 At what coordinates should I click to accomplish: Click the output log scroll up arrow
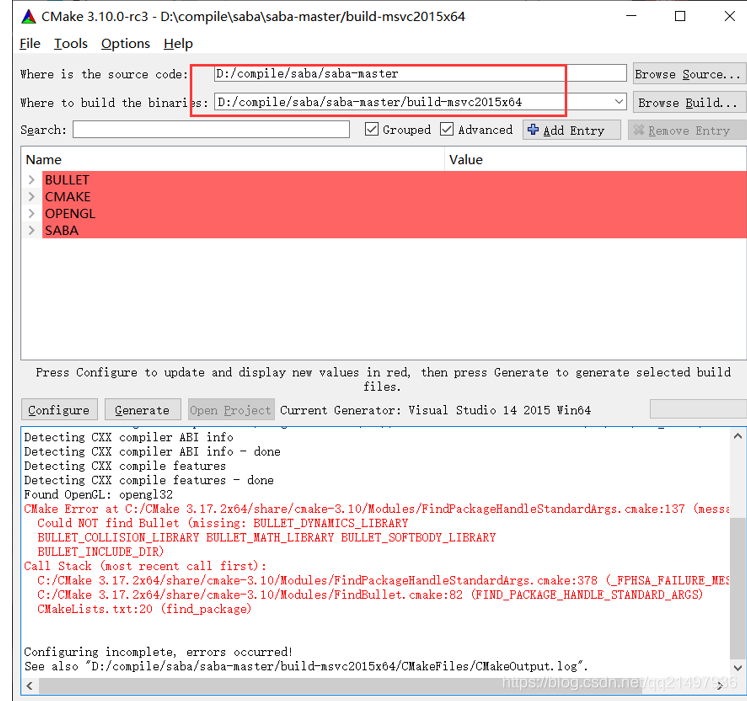click(737, 436)
